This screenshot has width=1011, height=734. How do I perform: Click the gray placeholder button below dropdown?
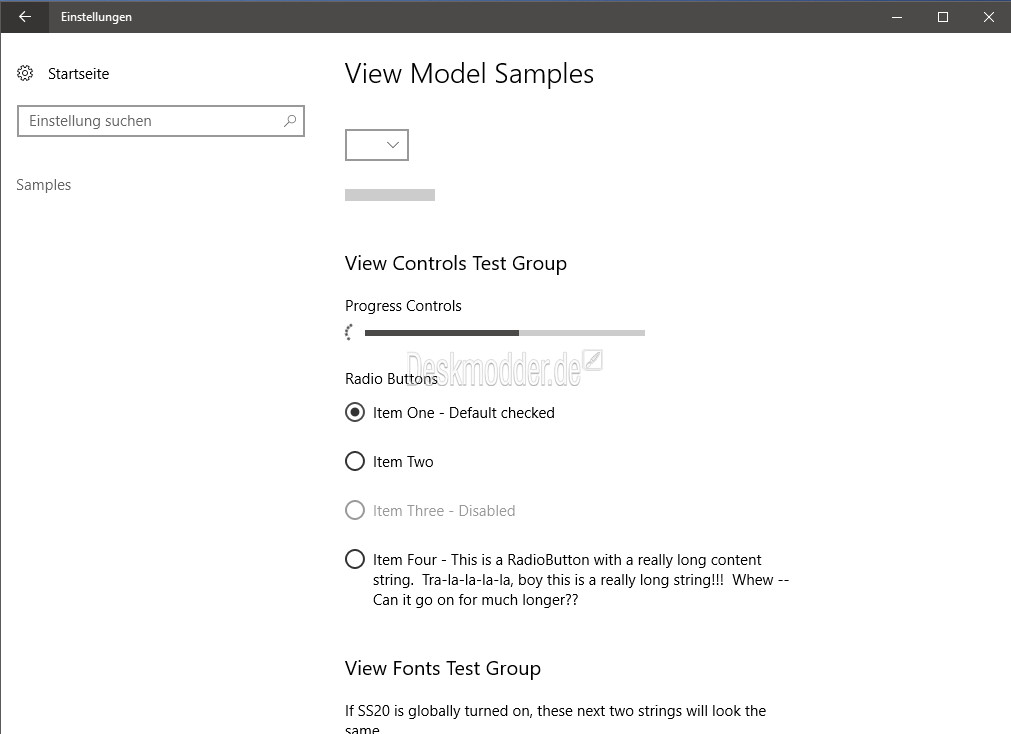(x=390, y=195)
